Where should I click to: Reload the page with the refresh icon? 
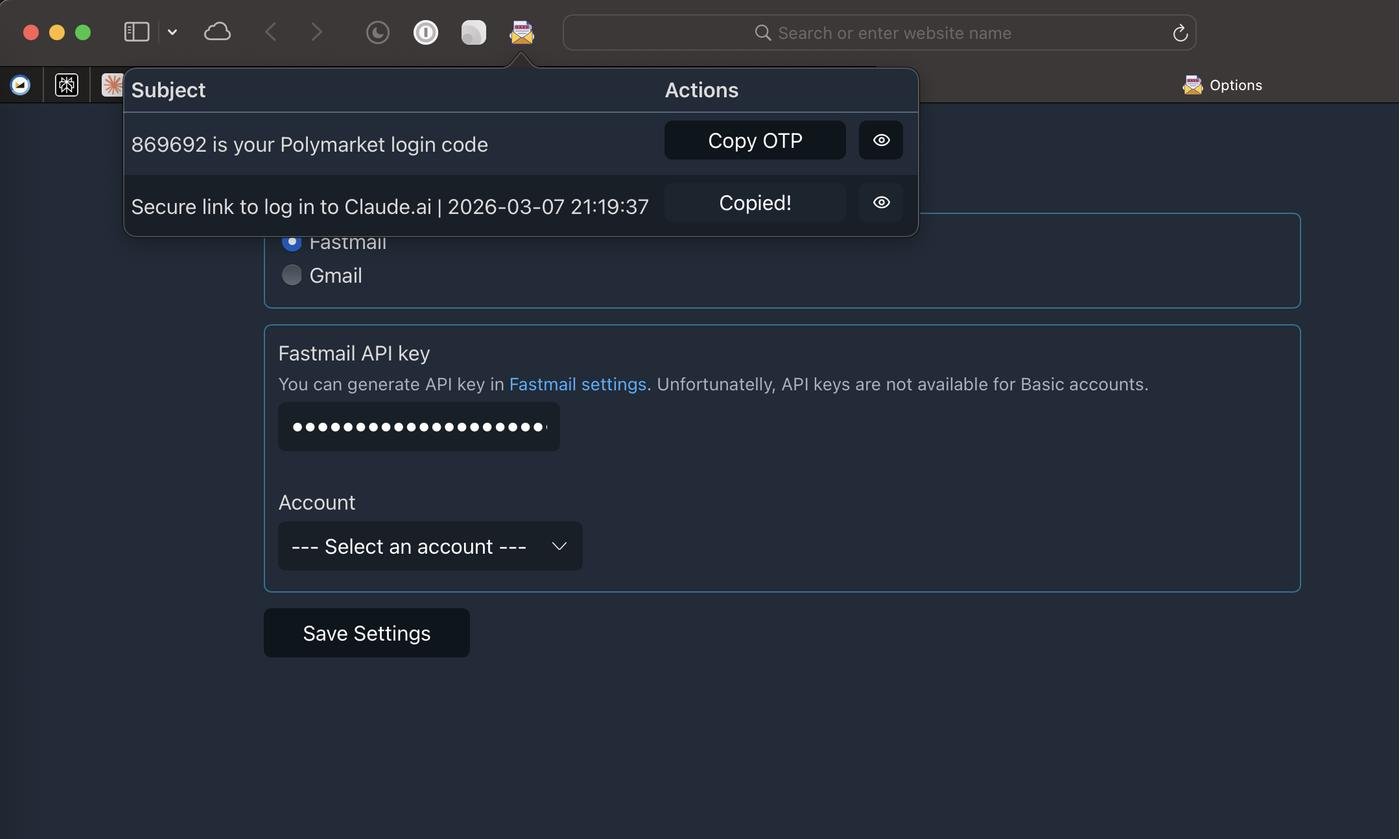point(1180,33)
